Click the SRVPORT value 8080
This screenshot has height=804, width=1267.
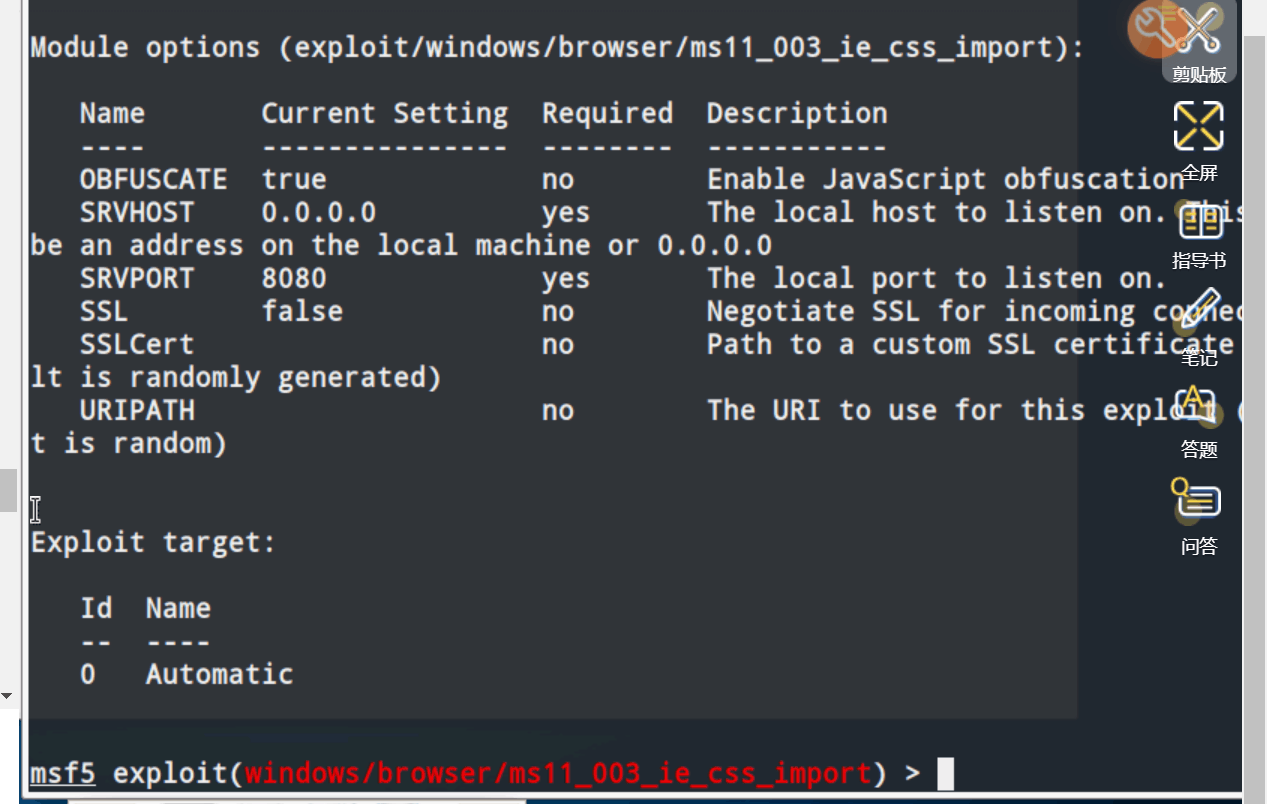[294, 278]
